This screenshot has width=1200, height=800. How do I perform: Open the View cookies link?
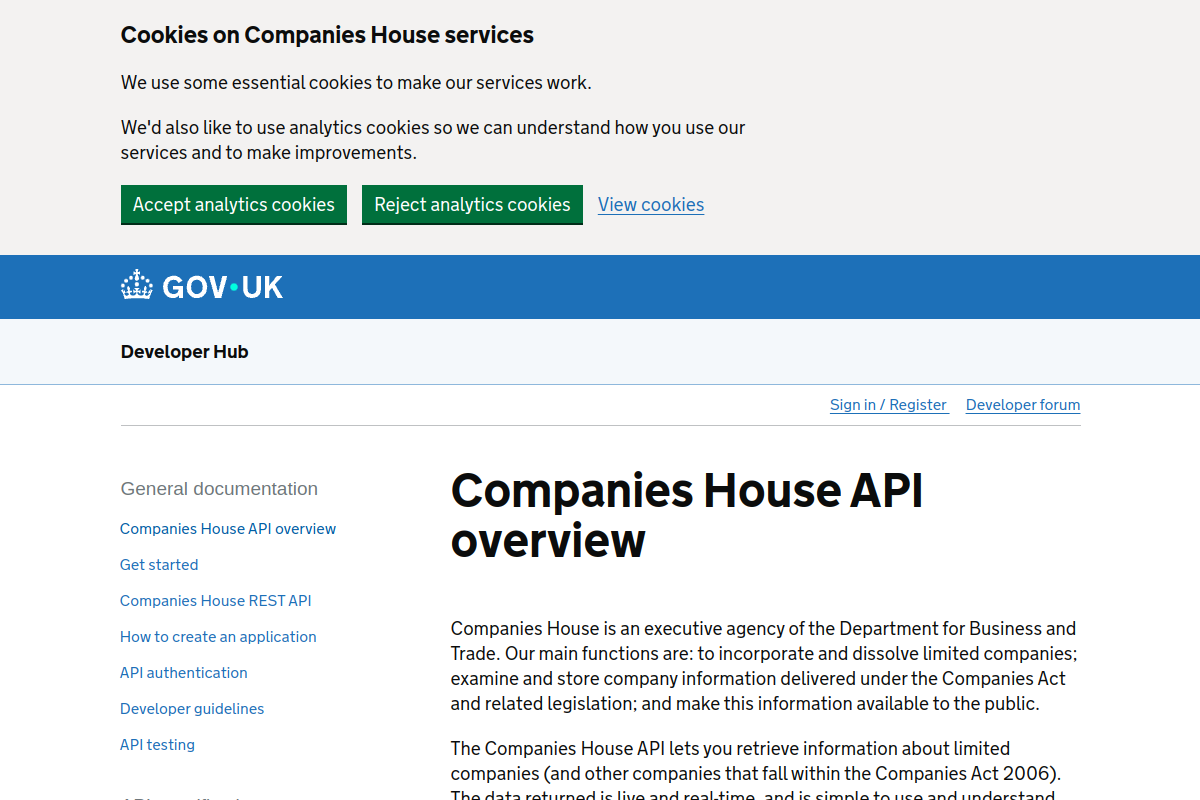pyautogui.click(x=651, y=205)
